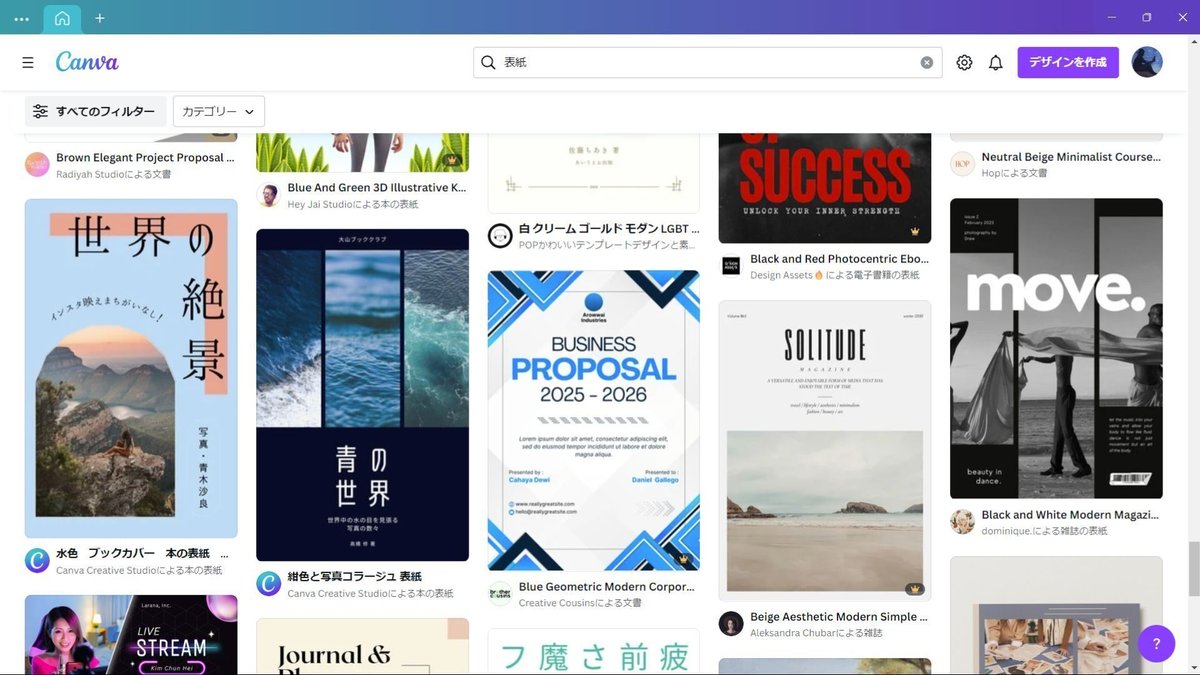Click Canva avatar beside 水色 ブックカバー

point(37,561)
